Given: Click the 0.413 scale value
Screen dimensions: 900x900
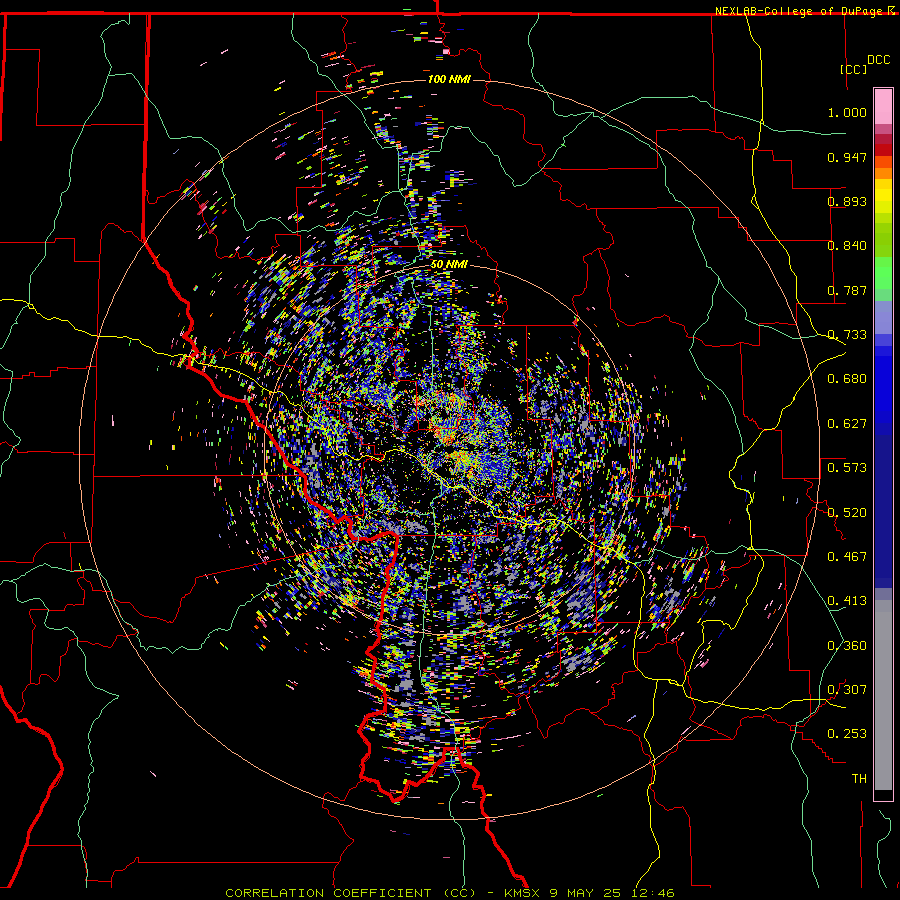Looking at the screenshot, I should coord(847,601).
